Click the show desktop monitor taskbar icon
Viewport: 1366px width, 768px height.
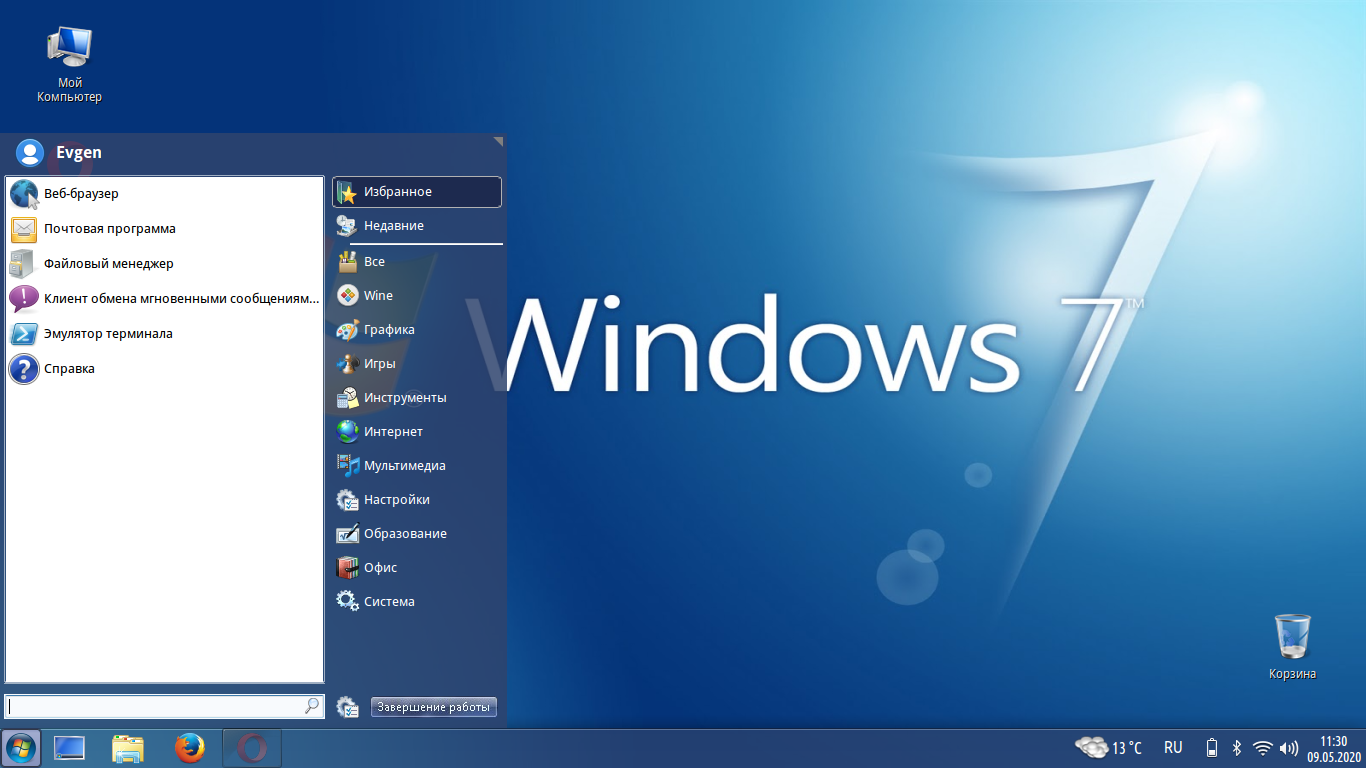click(x=69, y=748)
